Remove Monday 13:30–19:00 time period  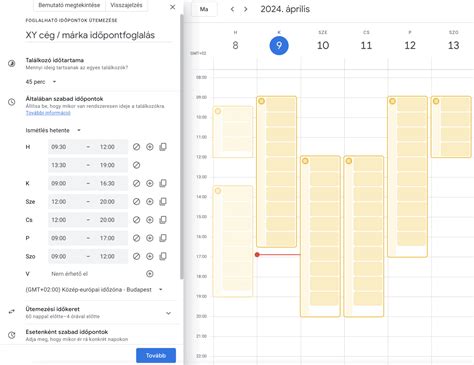[136, 165]
